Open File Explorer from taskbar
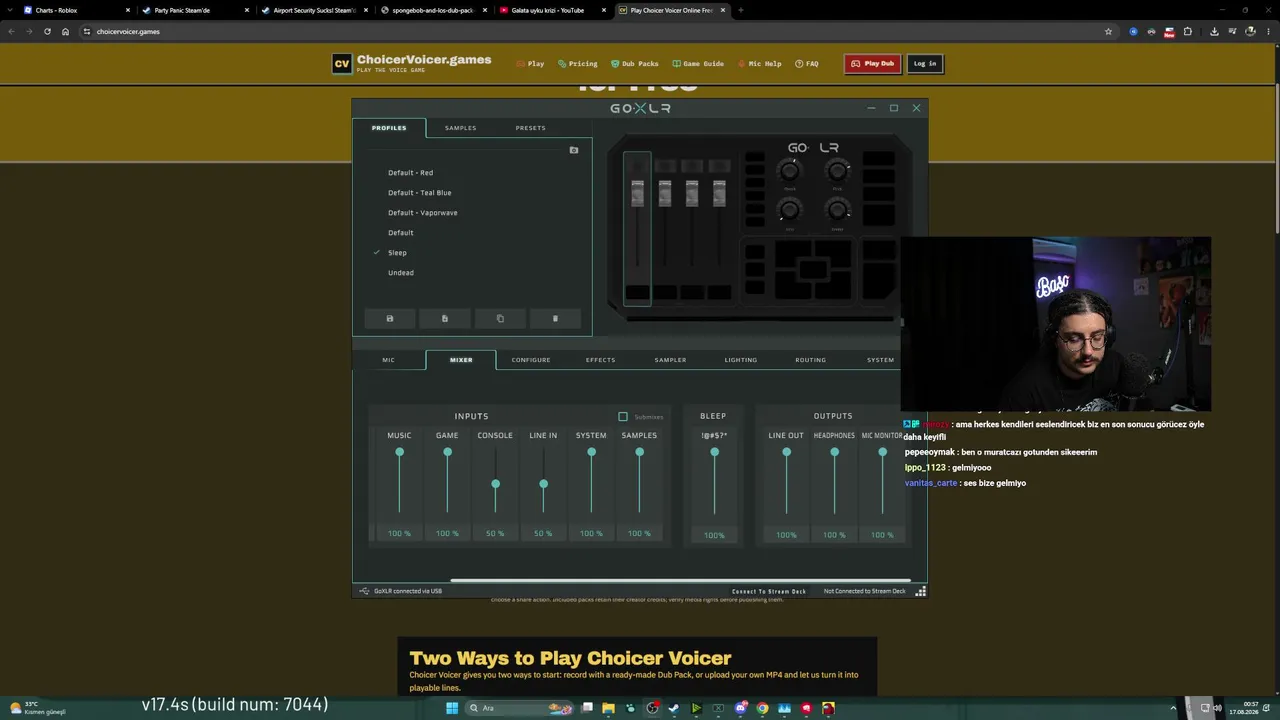Viewport: 1280px width, 720px height. (608, 708)
